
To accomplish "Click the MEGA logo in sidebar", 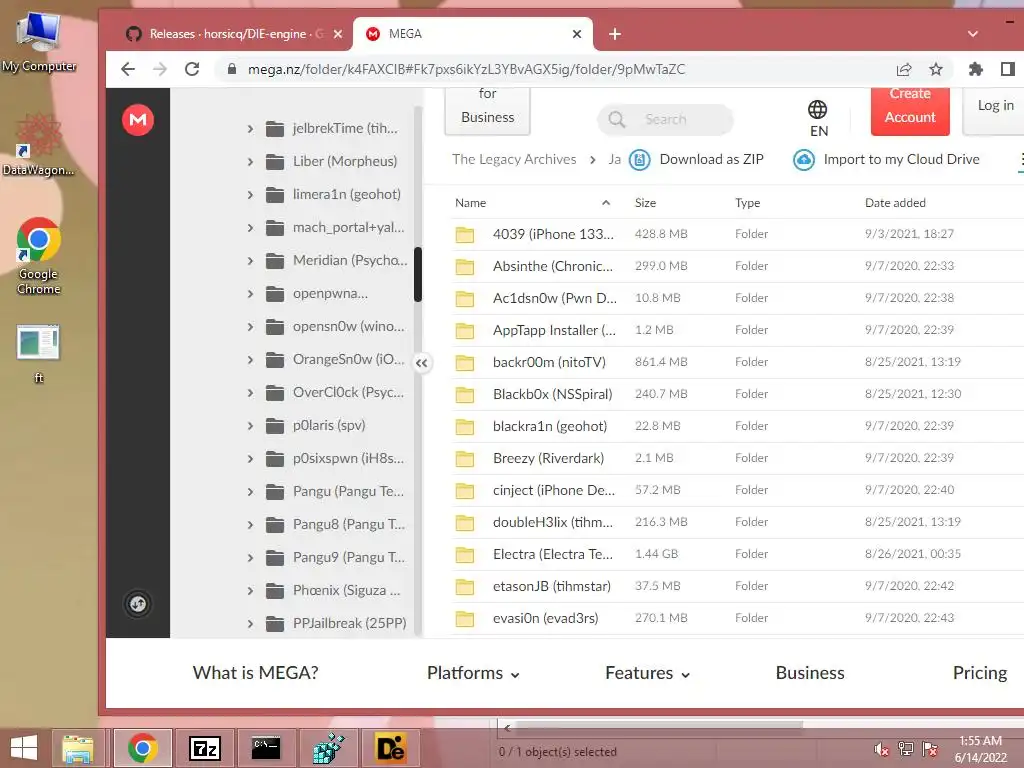I will pyautogui.click(x=138, y=120).
